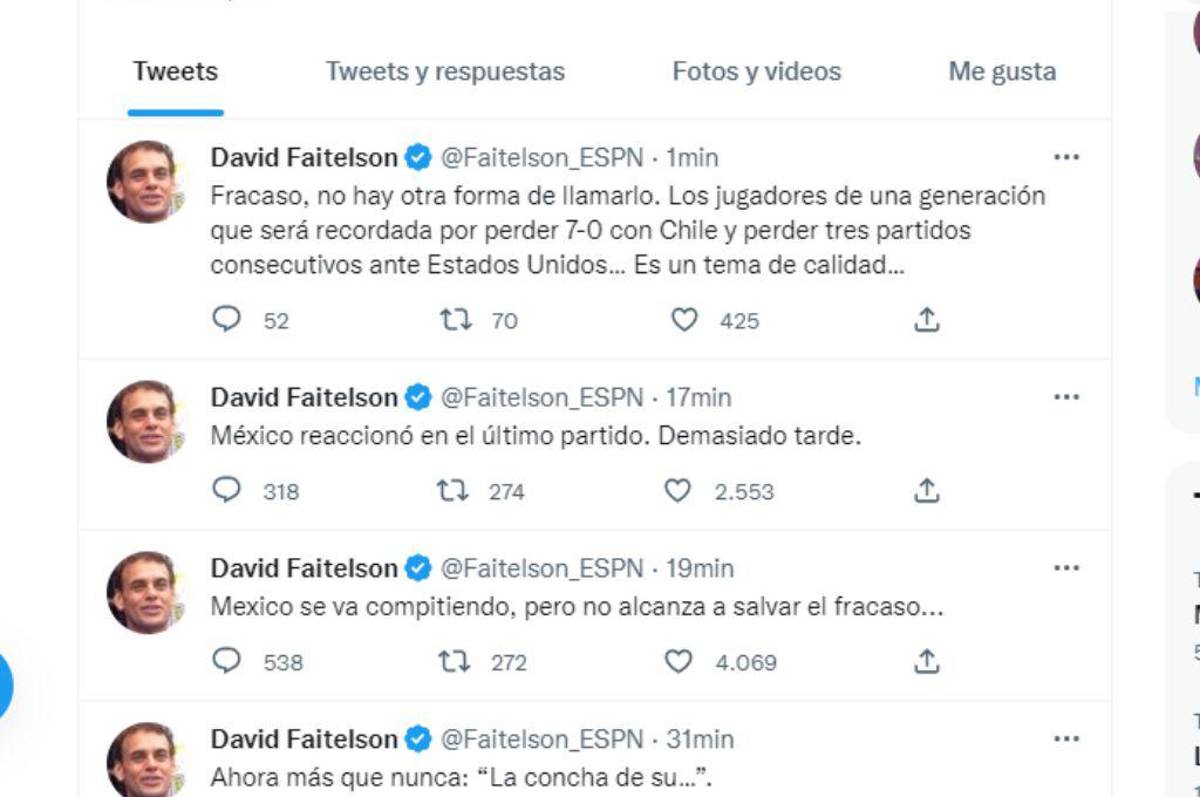The height and width of the screenshot is (797, 1200).
Task: Retweet the tweet about losing 7-0 to Chile
Action: tap(454, 320)
